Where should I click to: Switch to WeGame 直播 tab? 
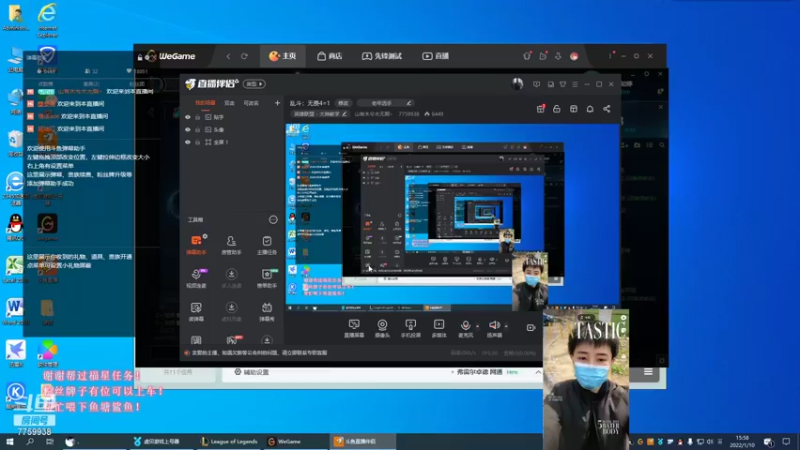tap(435, 56)
